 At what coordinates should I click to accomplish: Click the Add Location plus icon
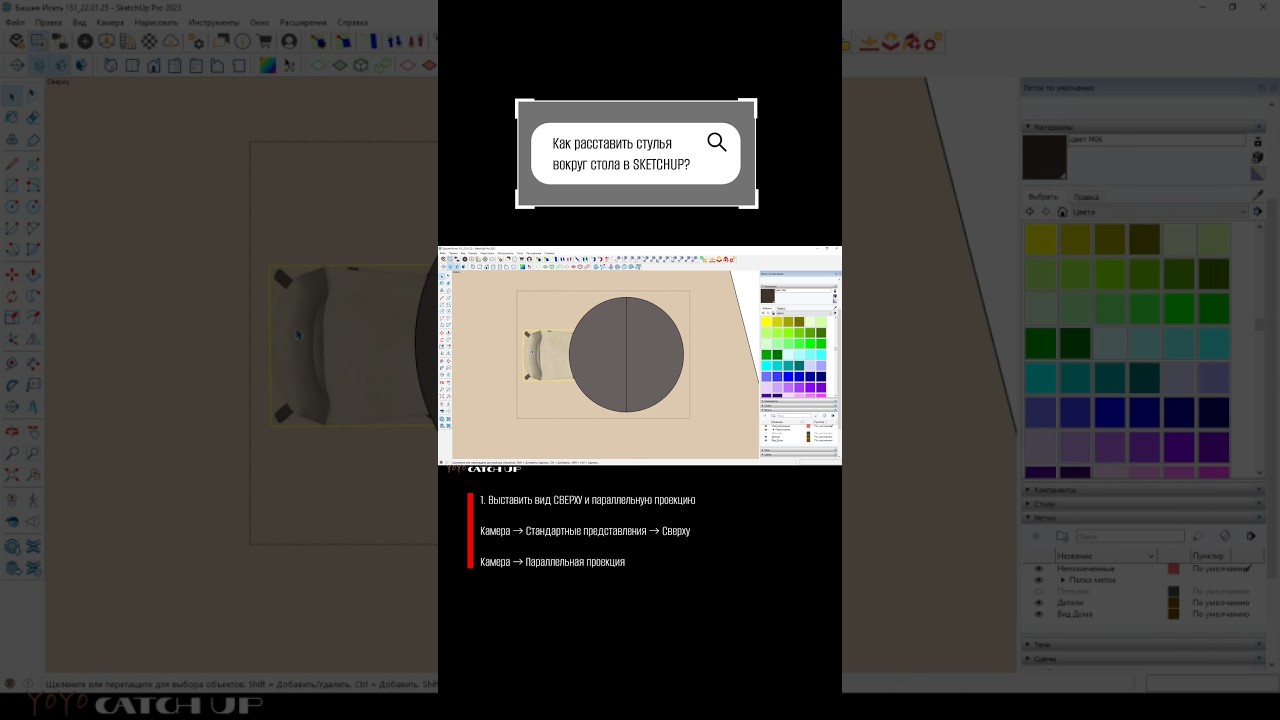[84, 41]
